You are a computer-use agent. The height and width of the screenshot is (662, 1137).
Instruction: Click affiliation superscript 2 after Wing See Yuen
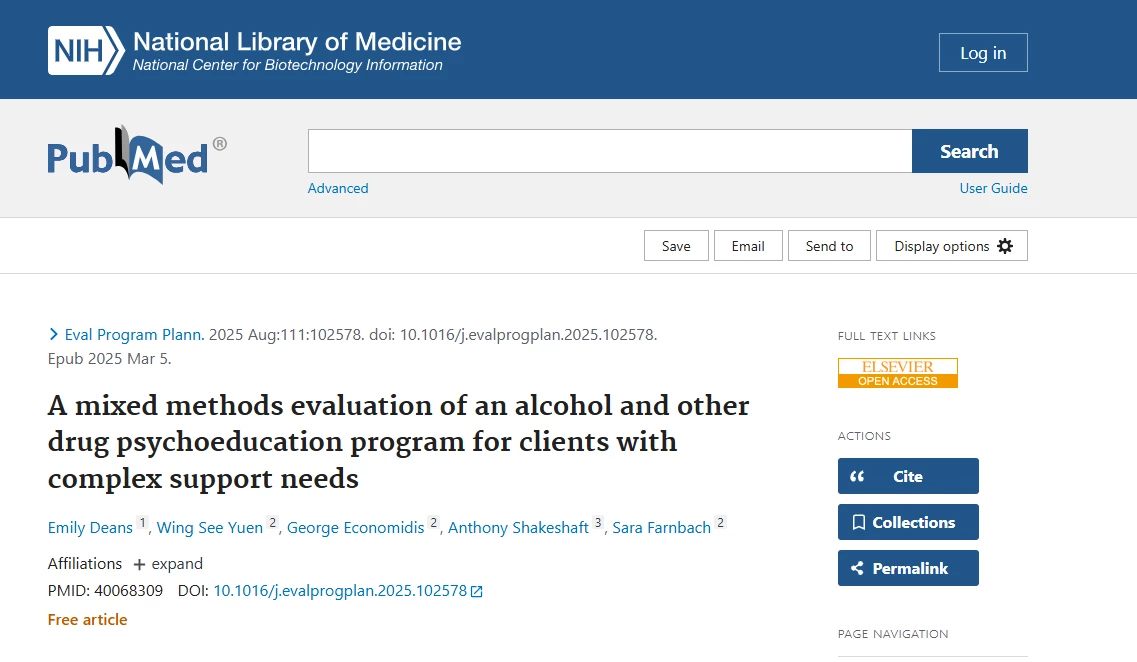click(x=273, y=523)
